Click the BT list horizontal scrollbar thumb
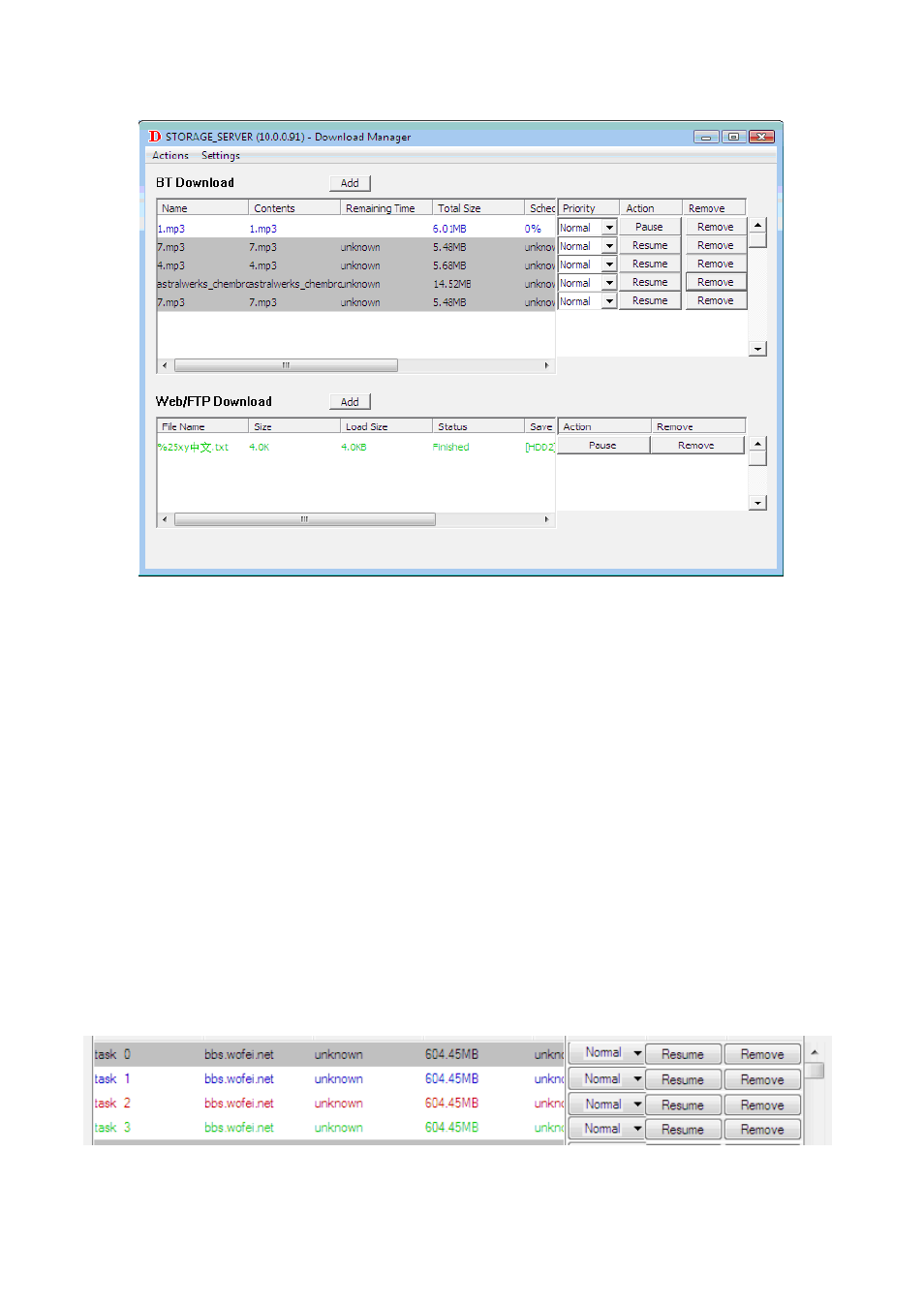Image resolution: width=924 pixels, height=1308 pixels. click(x=286, y=365)
